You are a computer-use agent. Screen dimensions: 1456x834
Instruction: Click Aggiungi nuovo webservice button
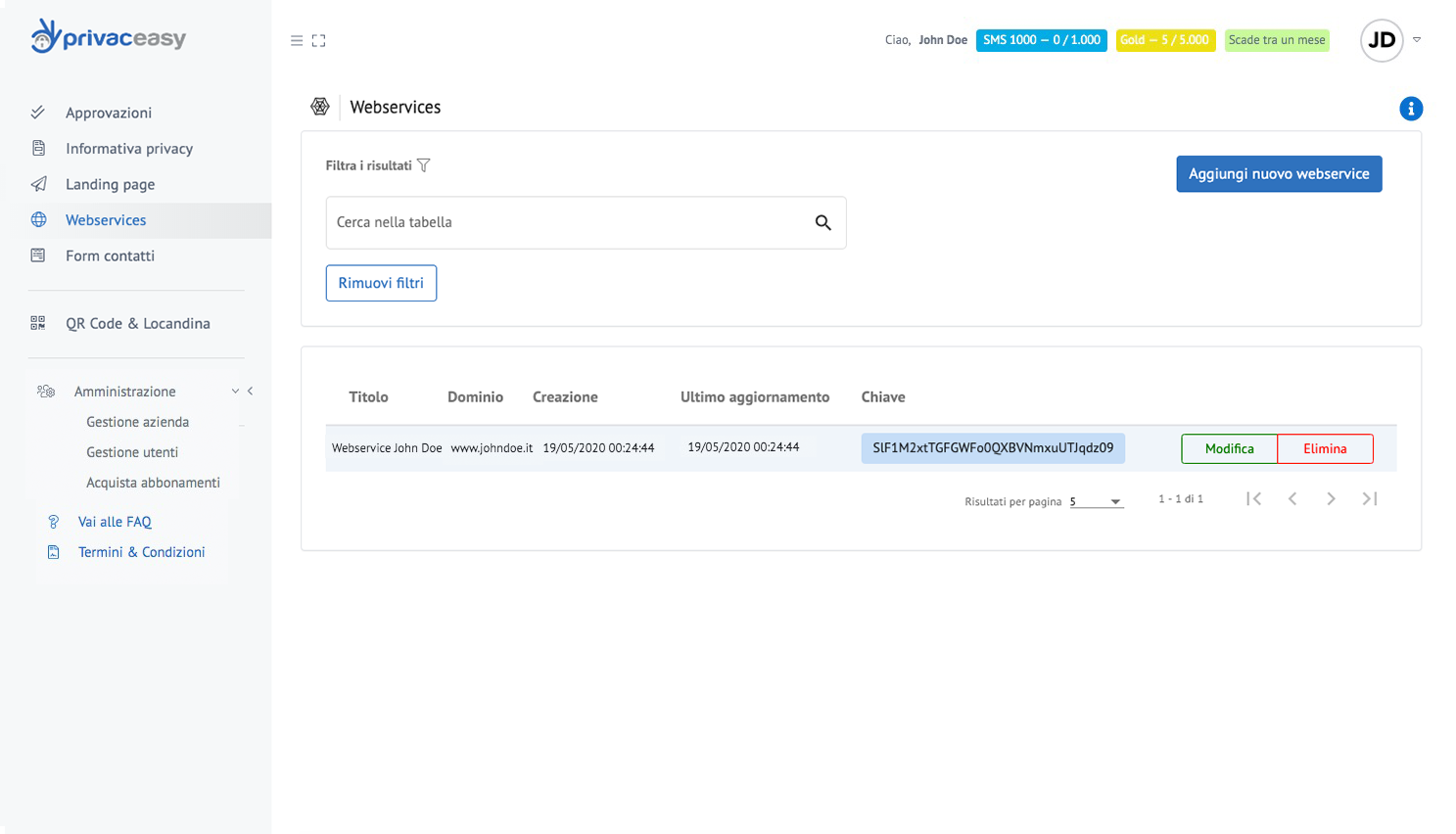pyautogui.click(x=1278, y=174)
